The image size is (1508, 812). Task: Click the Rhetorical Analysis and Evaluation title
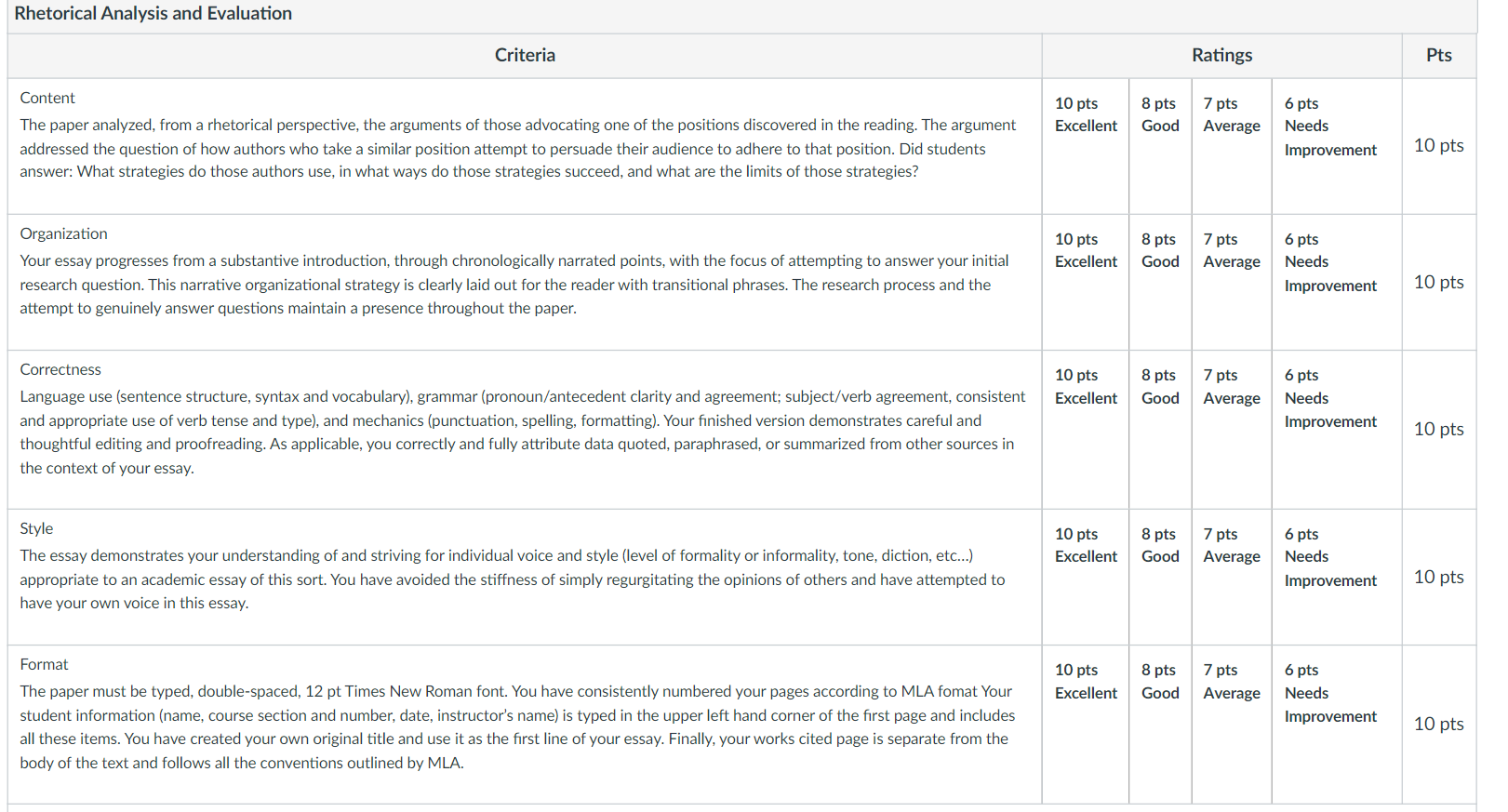(153, 13)
